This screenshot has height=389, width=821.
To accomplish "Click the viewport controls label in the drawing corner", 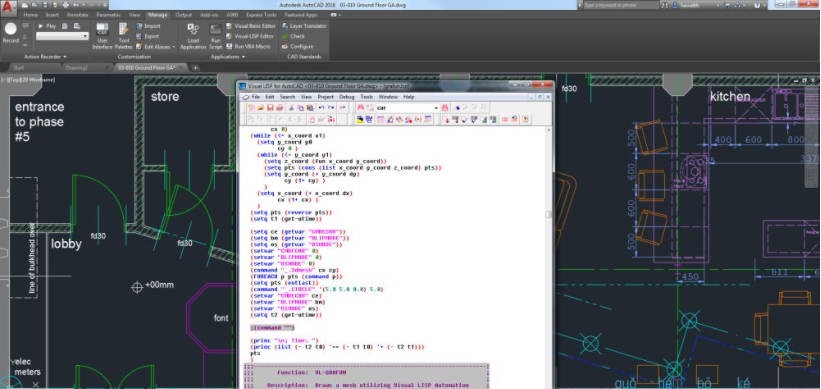I will [29, 80].
